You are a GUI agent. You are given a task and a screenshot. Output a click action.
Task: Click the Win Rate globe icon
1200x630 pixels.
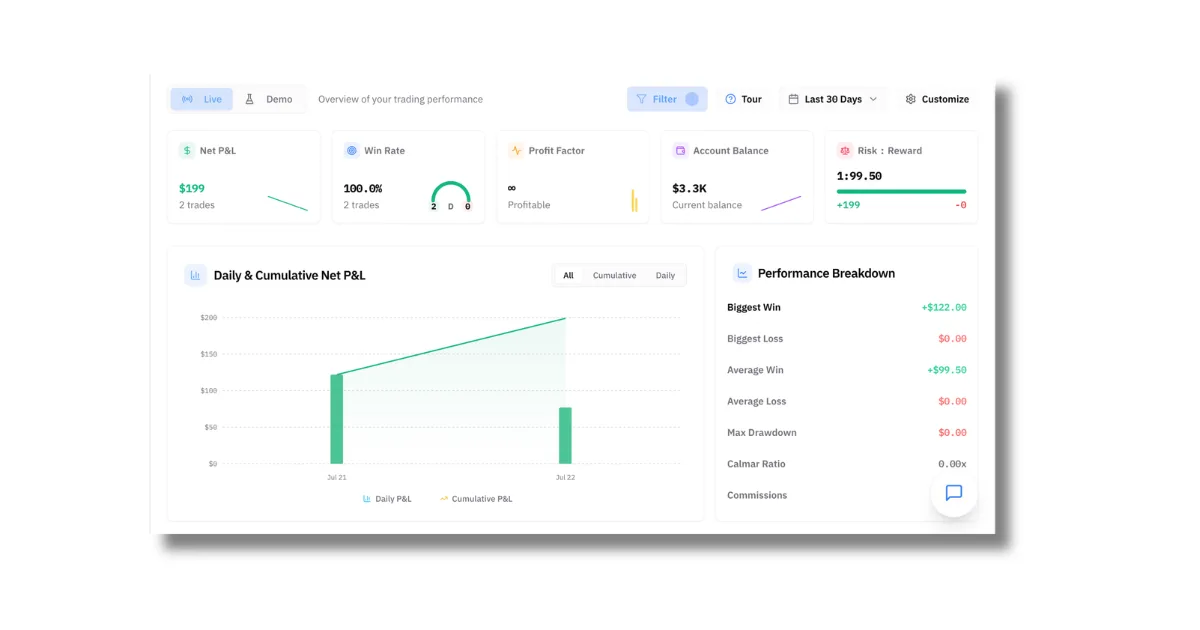click(352, 151)
